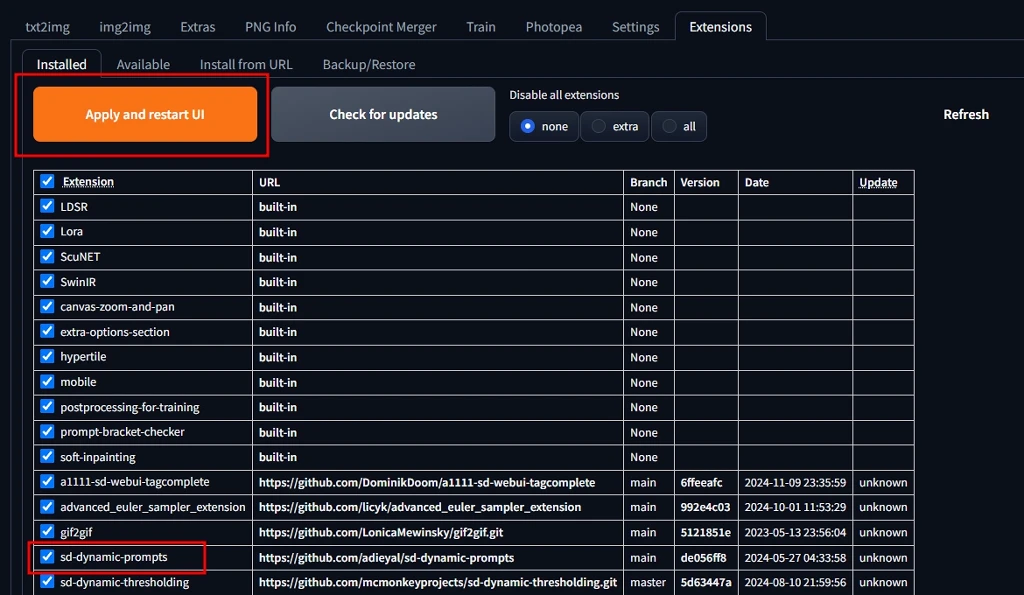Viewport: 1024px width, 595px height.
Task: Open Install from URL sub-tab
Action: 246,64
